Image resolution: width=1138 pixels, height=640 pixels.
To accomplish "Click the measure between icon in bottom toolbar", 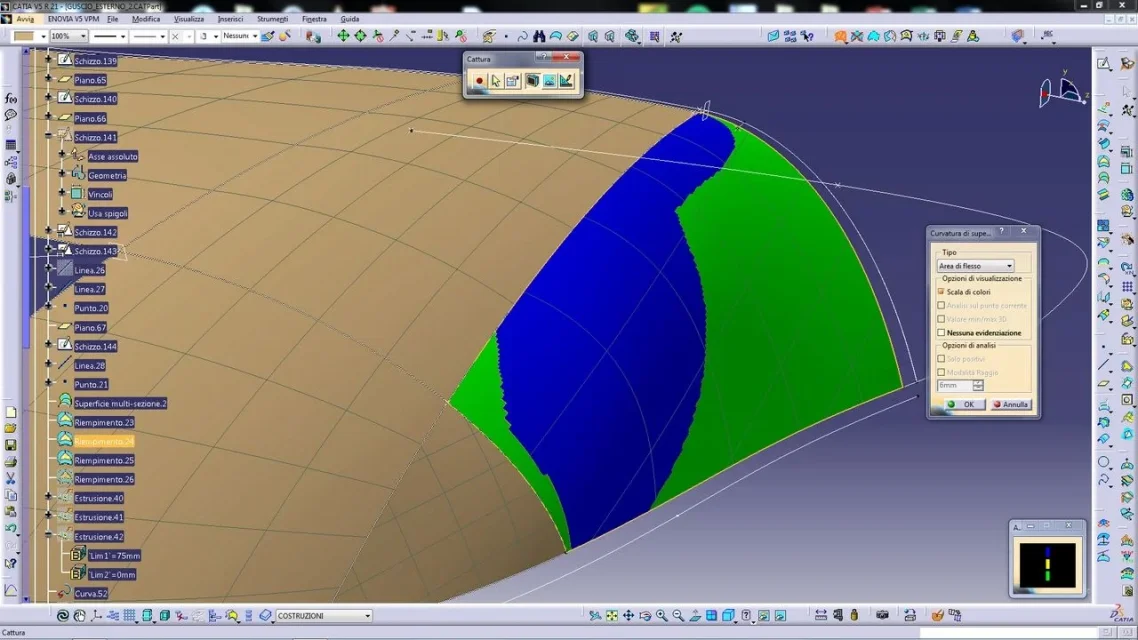I will tap(821, 615).
